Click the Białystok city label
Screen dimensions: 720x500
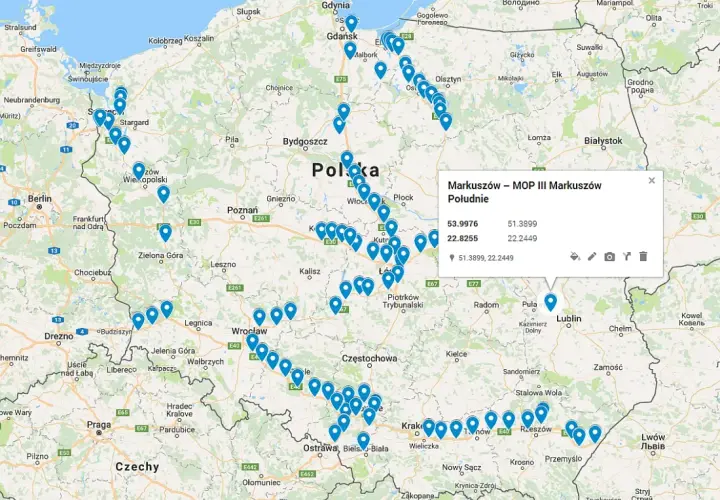(x=603, y=141)
